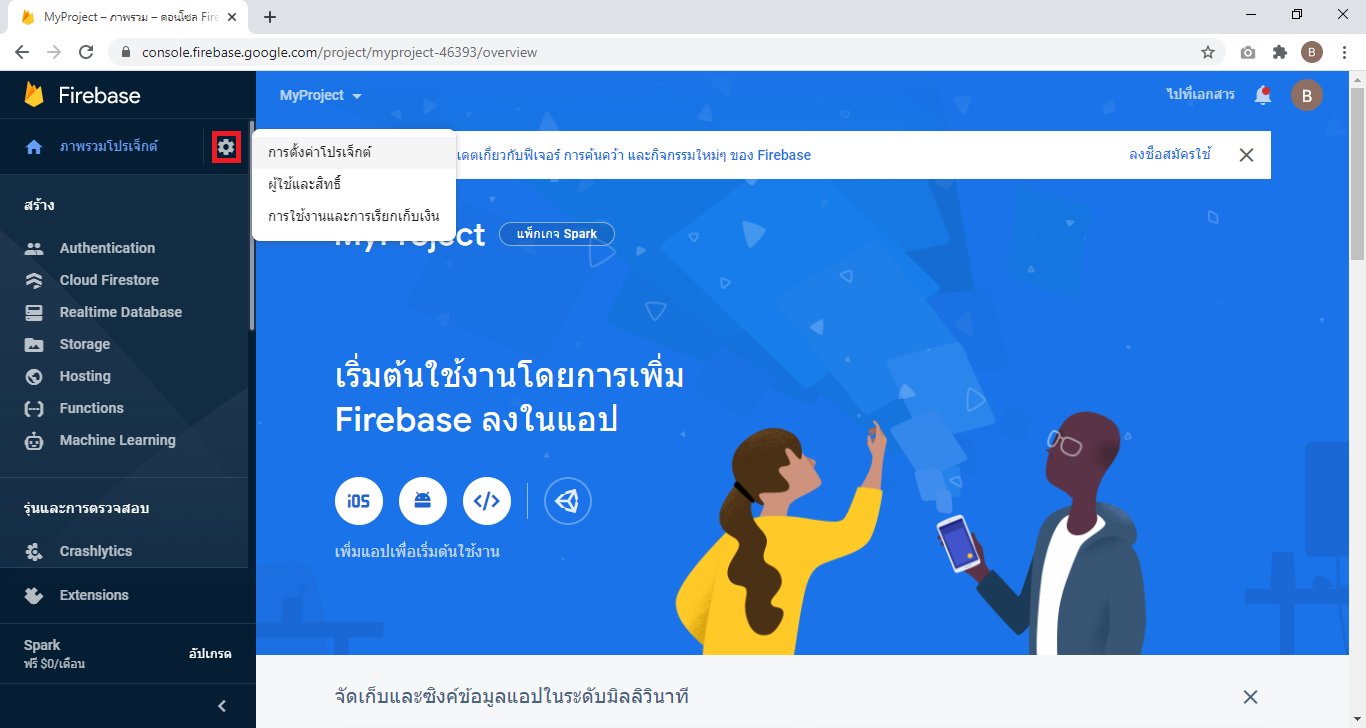
Task: Click the browser address bar URL
Action: (x=340, y=52)
